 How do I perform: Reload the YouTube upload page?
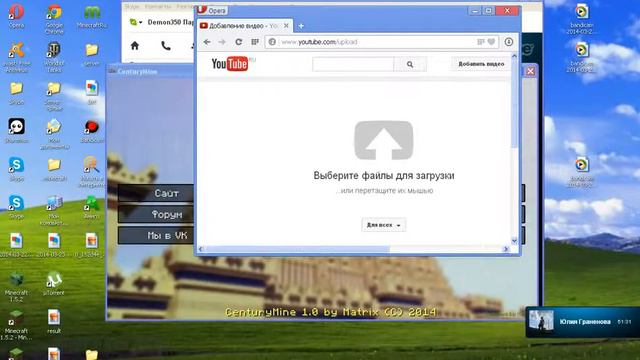coord(238,42)
